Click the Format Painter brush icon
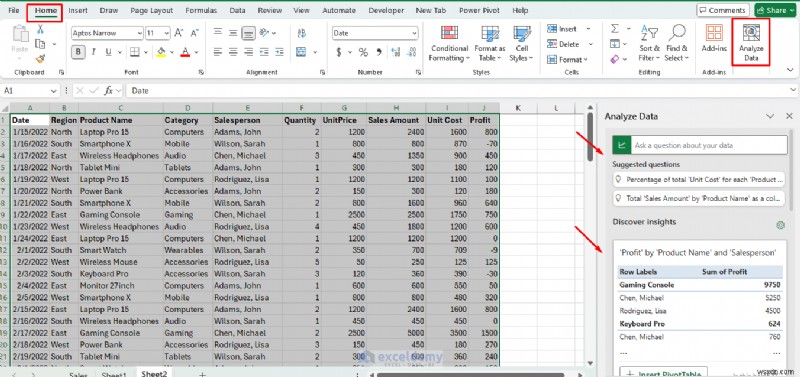Screen dimensions: 800x377 [40, 59]
